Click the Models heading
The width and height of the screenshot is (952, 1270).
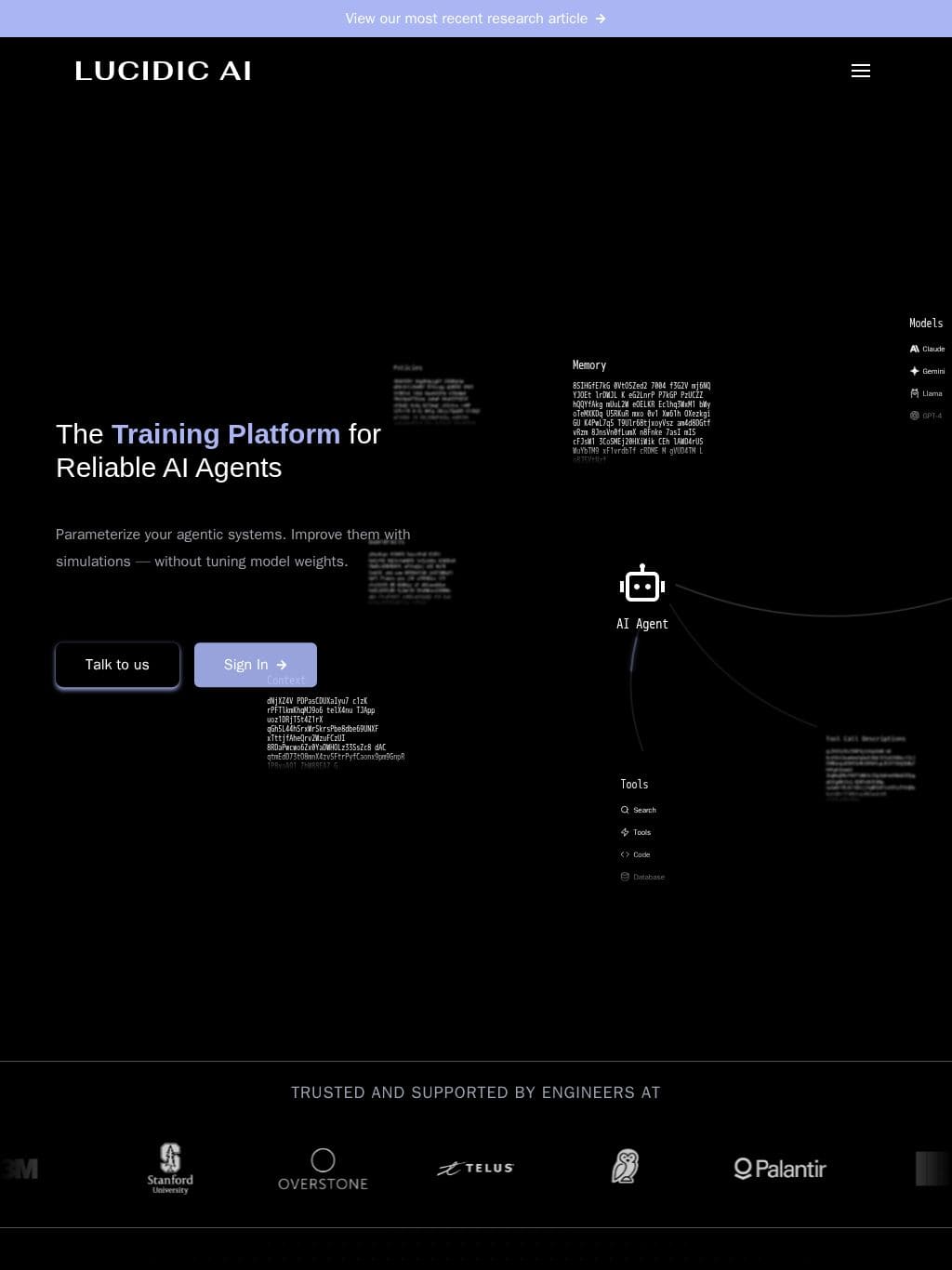point(926,323)
